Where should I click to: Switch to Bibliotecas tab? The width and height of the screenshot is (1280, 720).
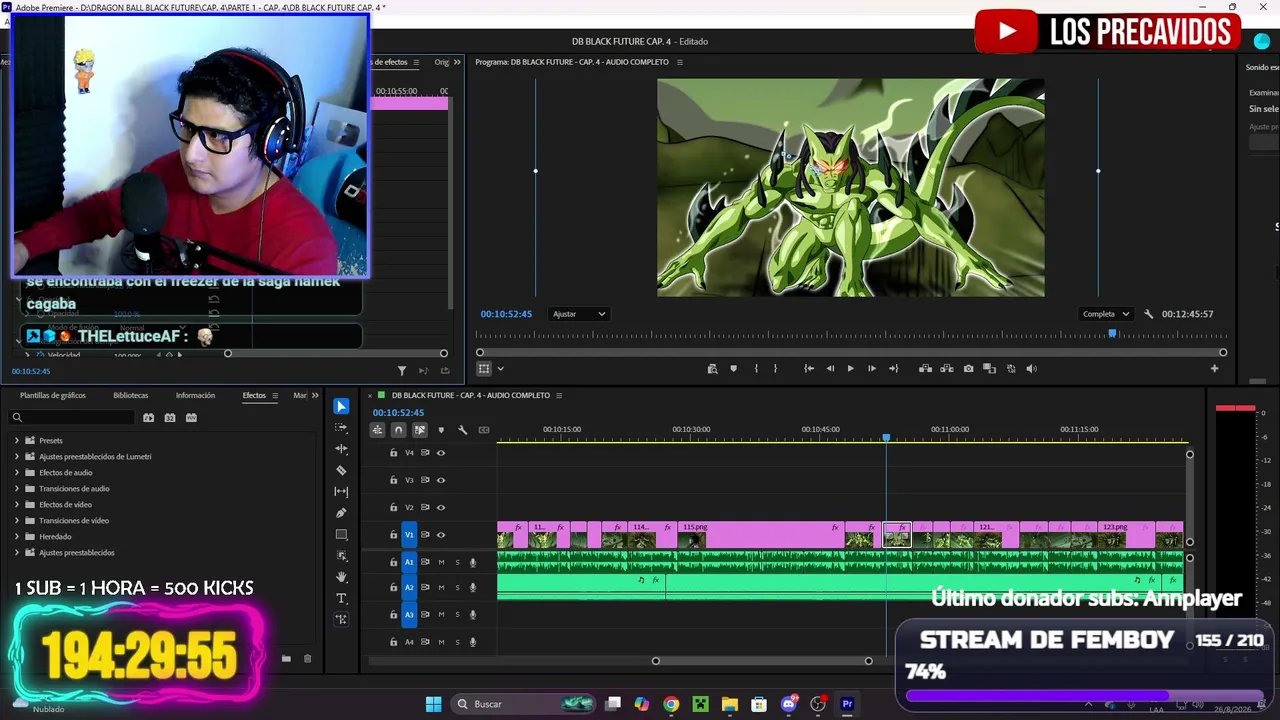click(130, 395)
